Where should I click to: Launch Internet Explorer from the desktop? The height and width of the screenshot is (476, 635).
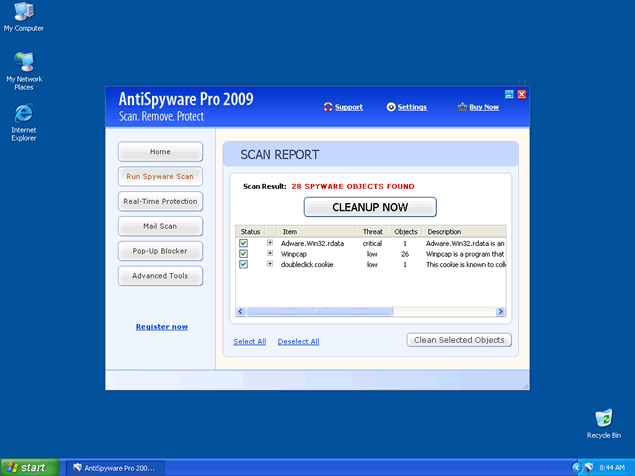23,114
